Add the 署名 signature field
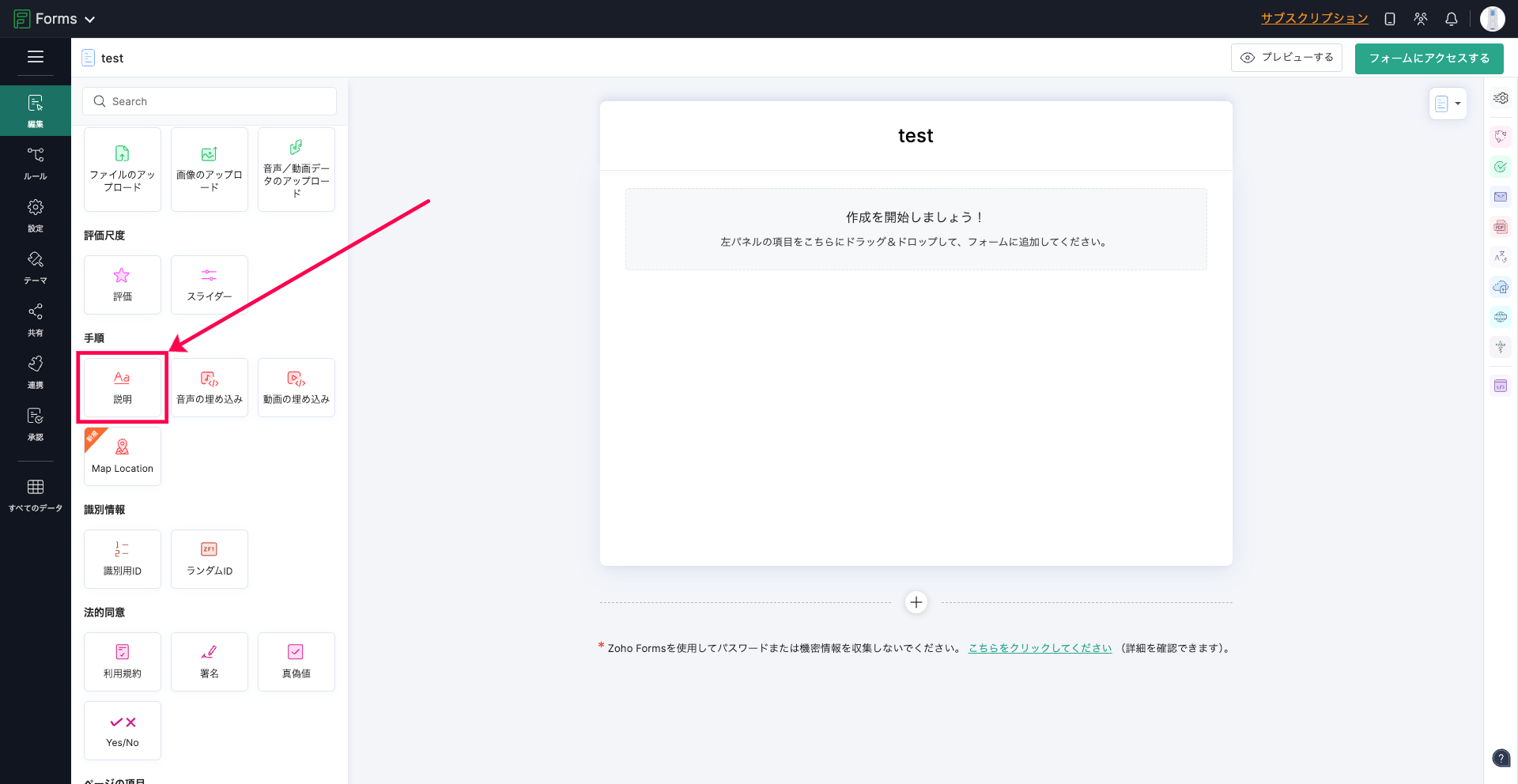The width and height of the screenshot is (1518, 784). (x=209, y=661)
